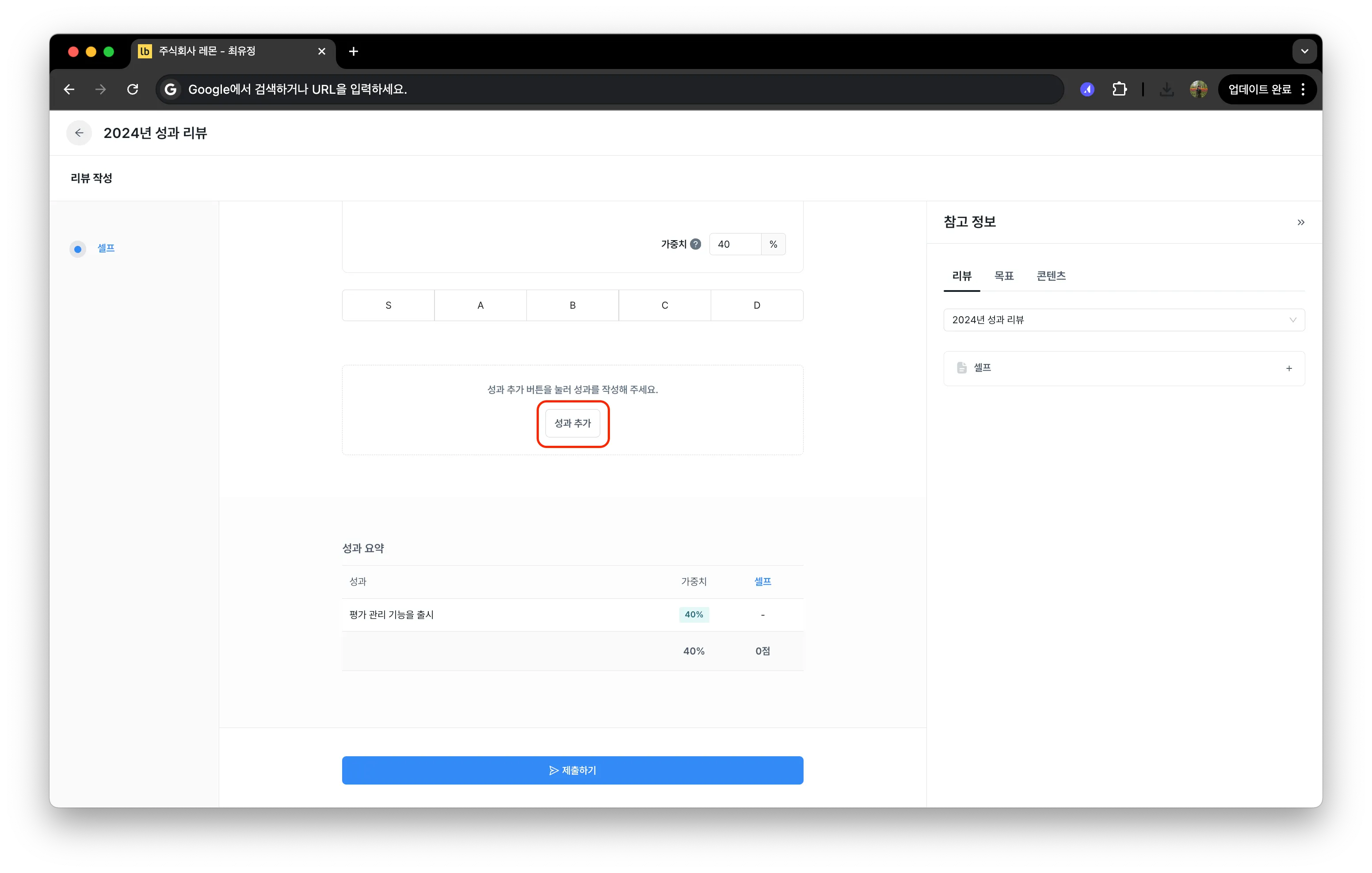Click the 평가 관리 기능을 출시 row
This screenshot has width=1372, height=873.
pyautogui.click(x=572, y=615)
